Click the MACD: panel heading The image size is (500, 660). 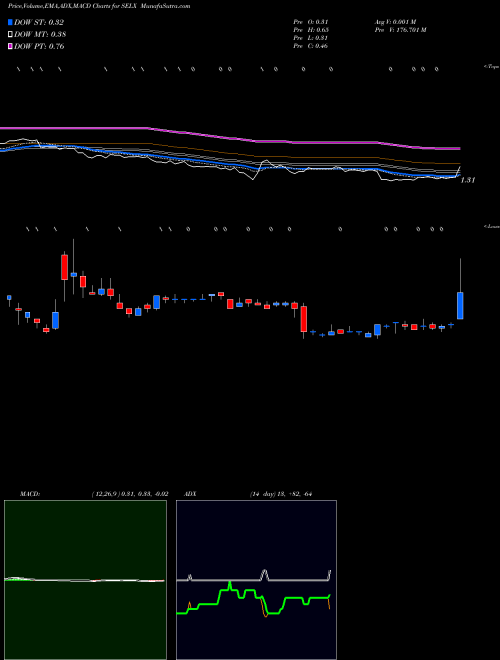point(30,494)
